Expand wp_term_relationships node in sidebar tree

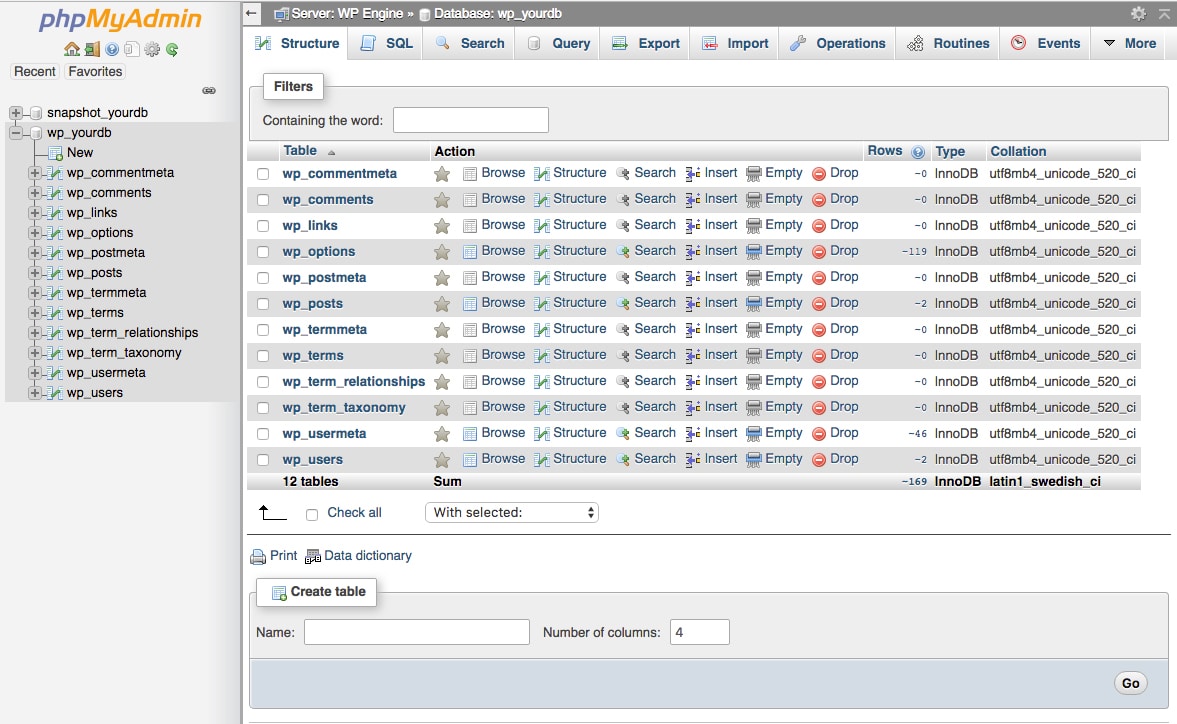tap(35, 332)
